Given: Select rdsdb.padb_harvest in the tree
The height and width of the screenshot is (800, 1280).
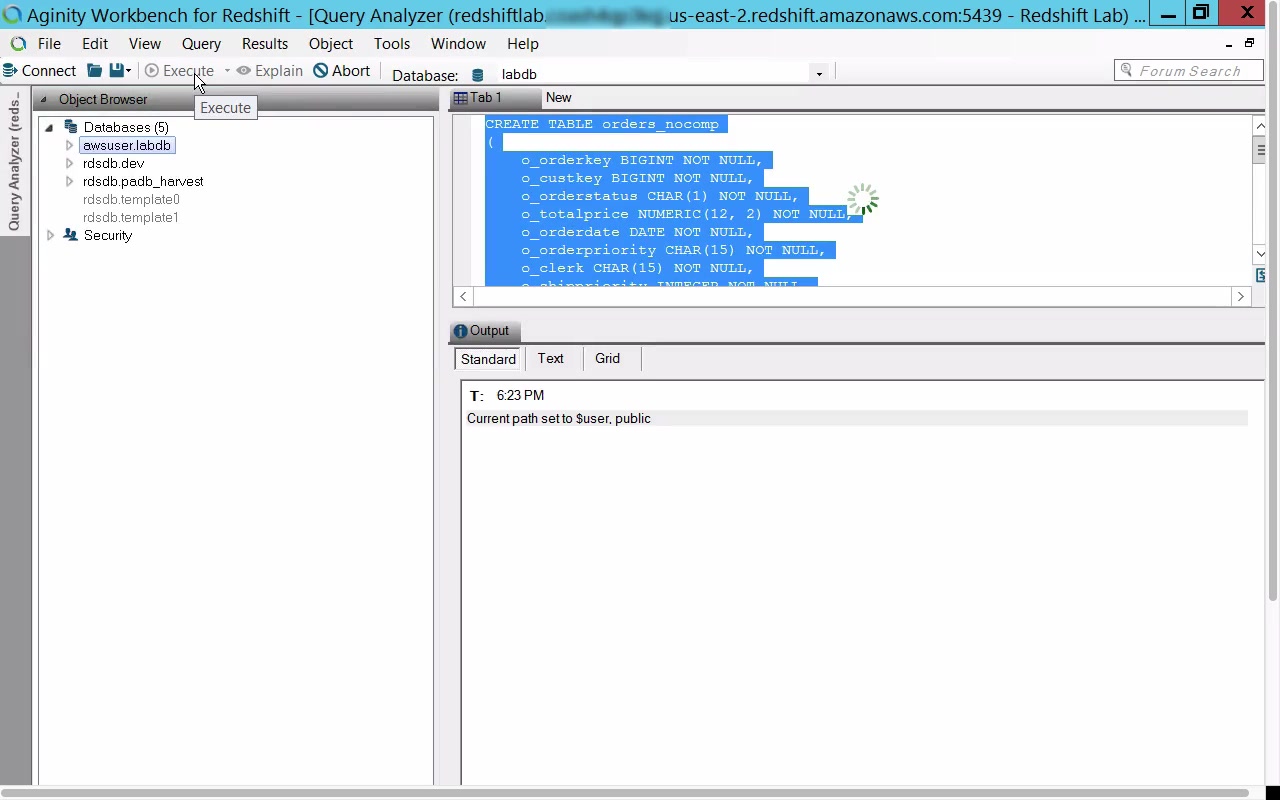Looking at the screenshot, I should pos(143,182).
